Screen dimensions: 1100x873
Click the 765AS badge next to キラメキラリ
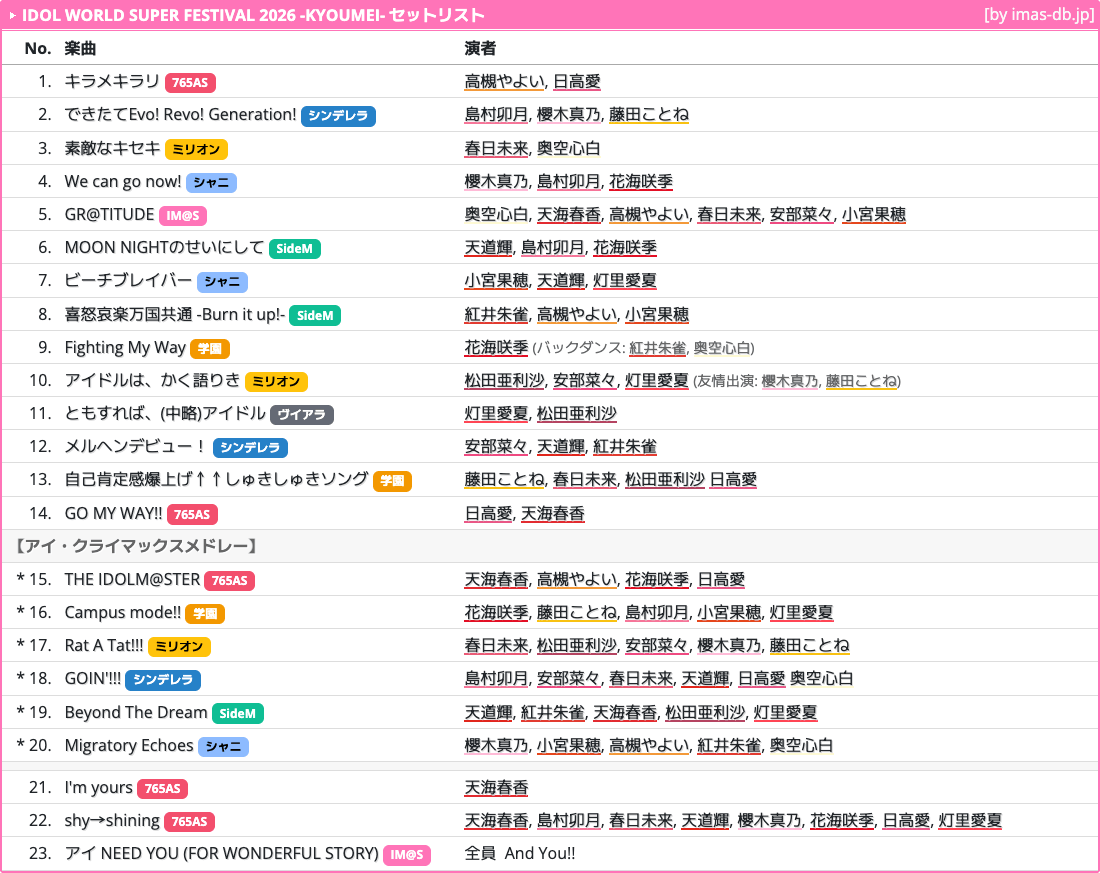190,83
